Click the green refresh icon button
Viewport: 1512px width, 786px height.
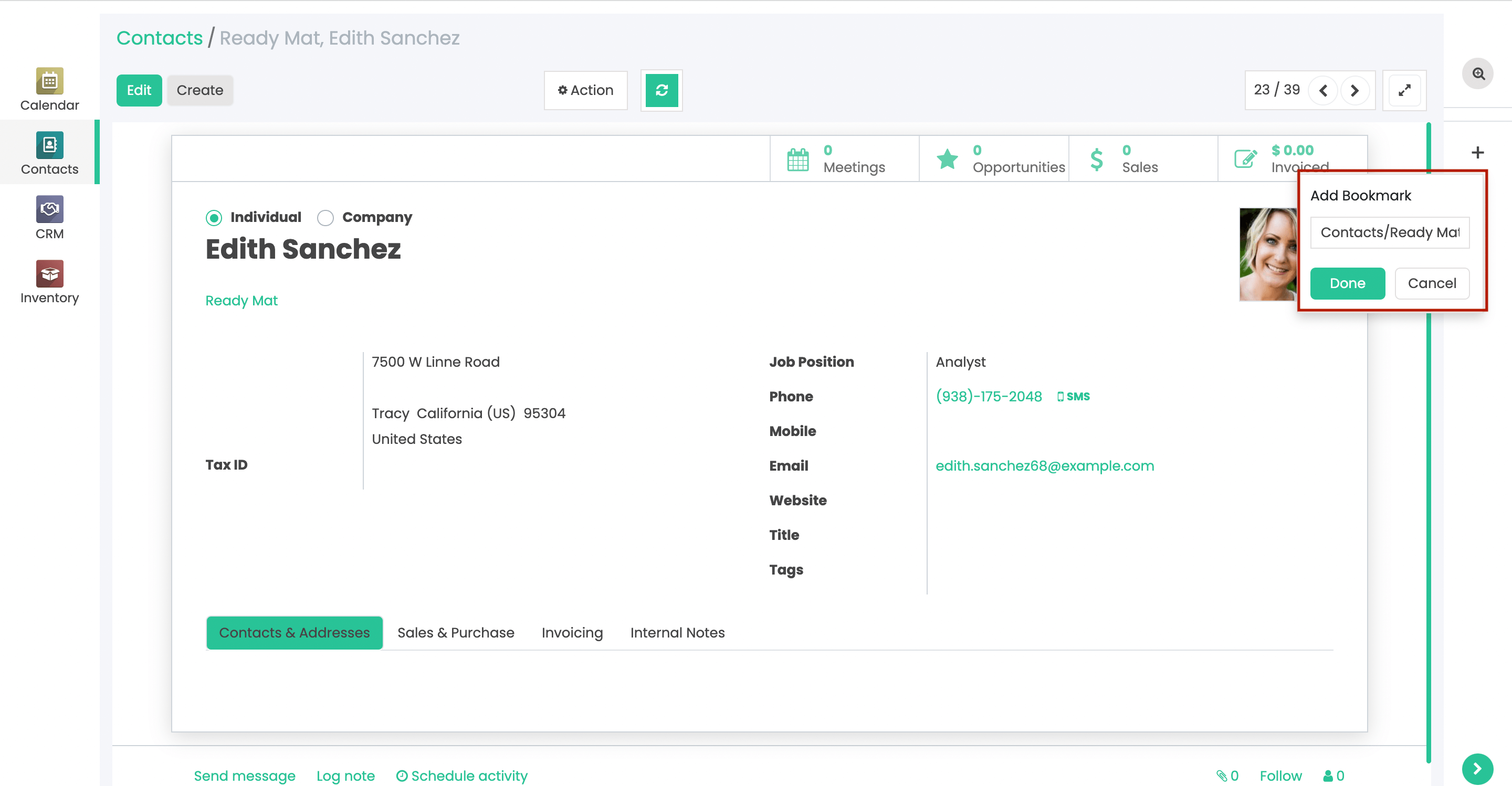[x=661, y=90]
